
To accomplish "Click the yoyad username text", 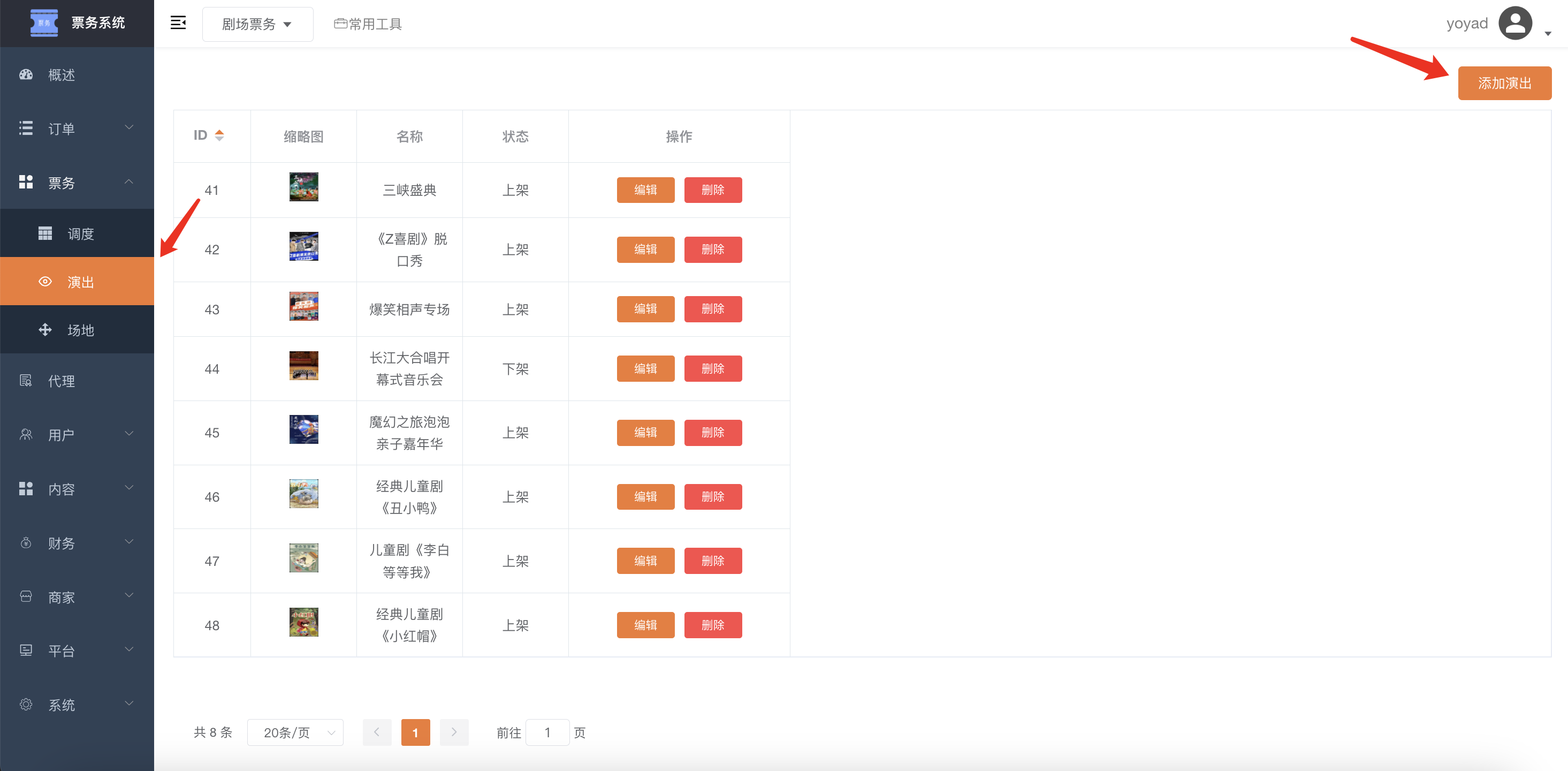I will point(1467,24).
